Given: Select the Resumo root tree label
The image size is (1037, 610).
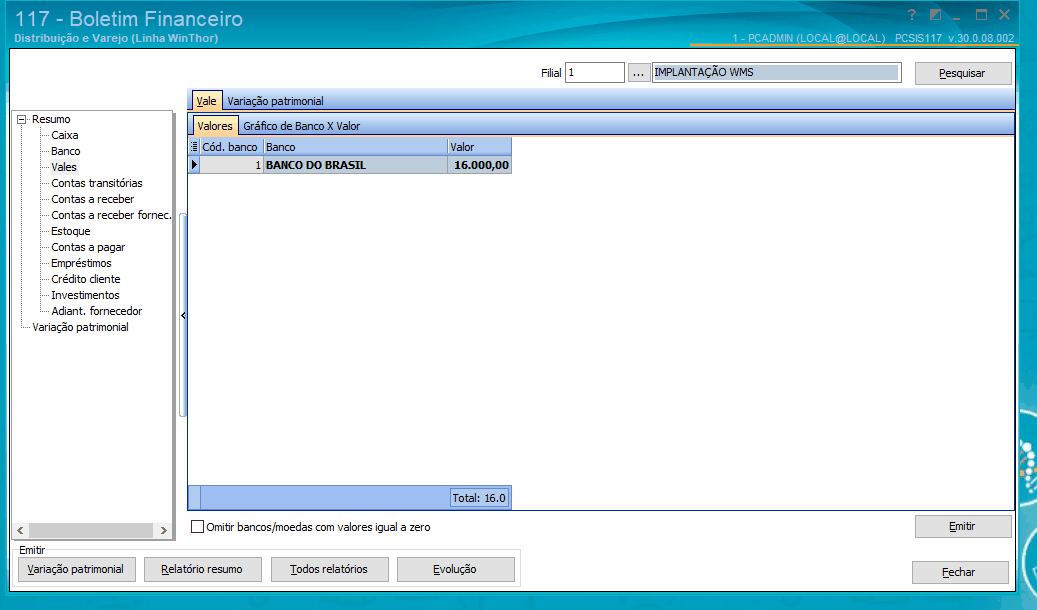Looking at the screenshot, I should pyautogui.click(x=51, y=119).
